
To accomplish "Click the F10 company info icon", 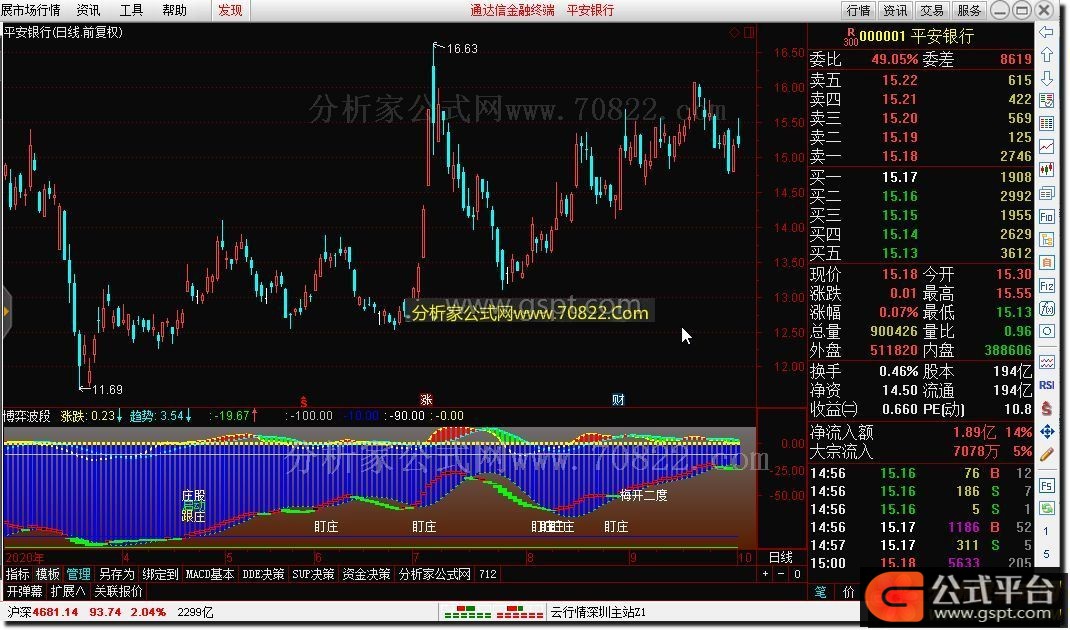I will click(1046, 217).
